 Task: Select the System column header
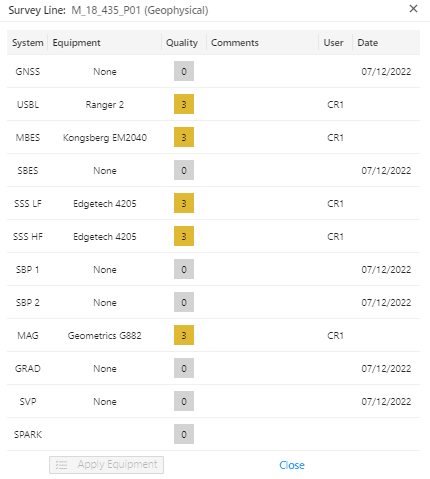click(28, 43)
